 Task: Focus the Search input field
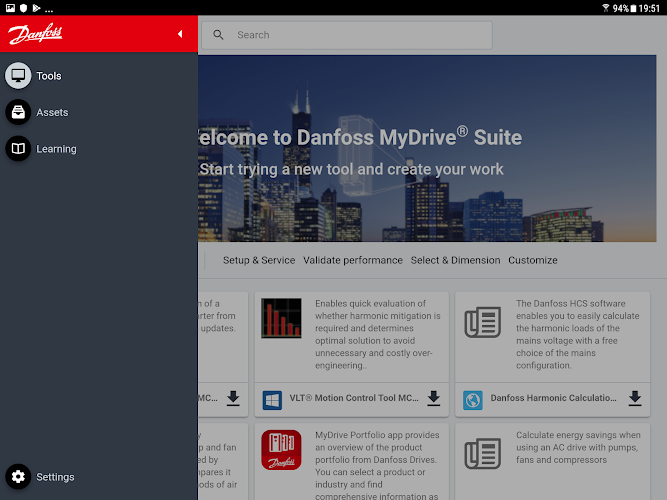coord(347,35)
